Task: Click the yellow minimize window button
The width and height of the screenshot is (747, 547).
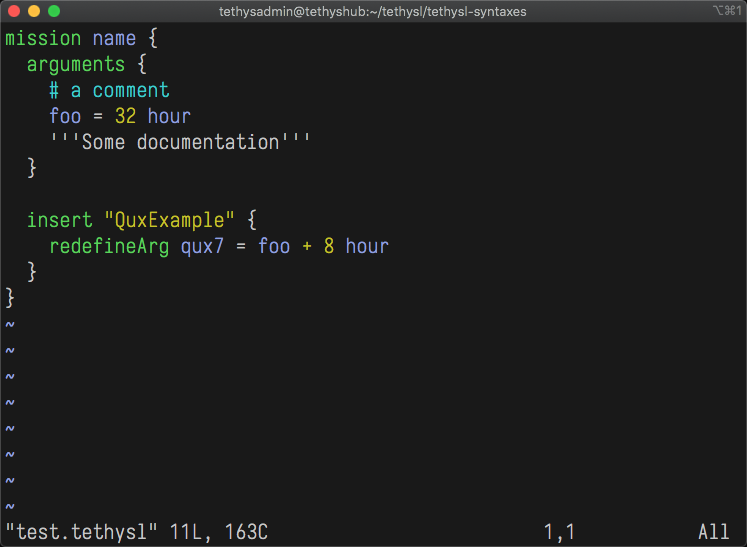Action: click(33, 11)
